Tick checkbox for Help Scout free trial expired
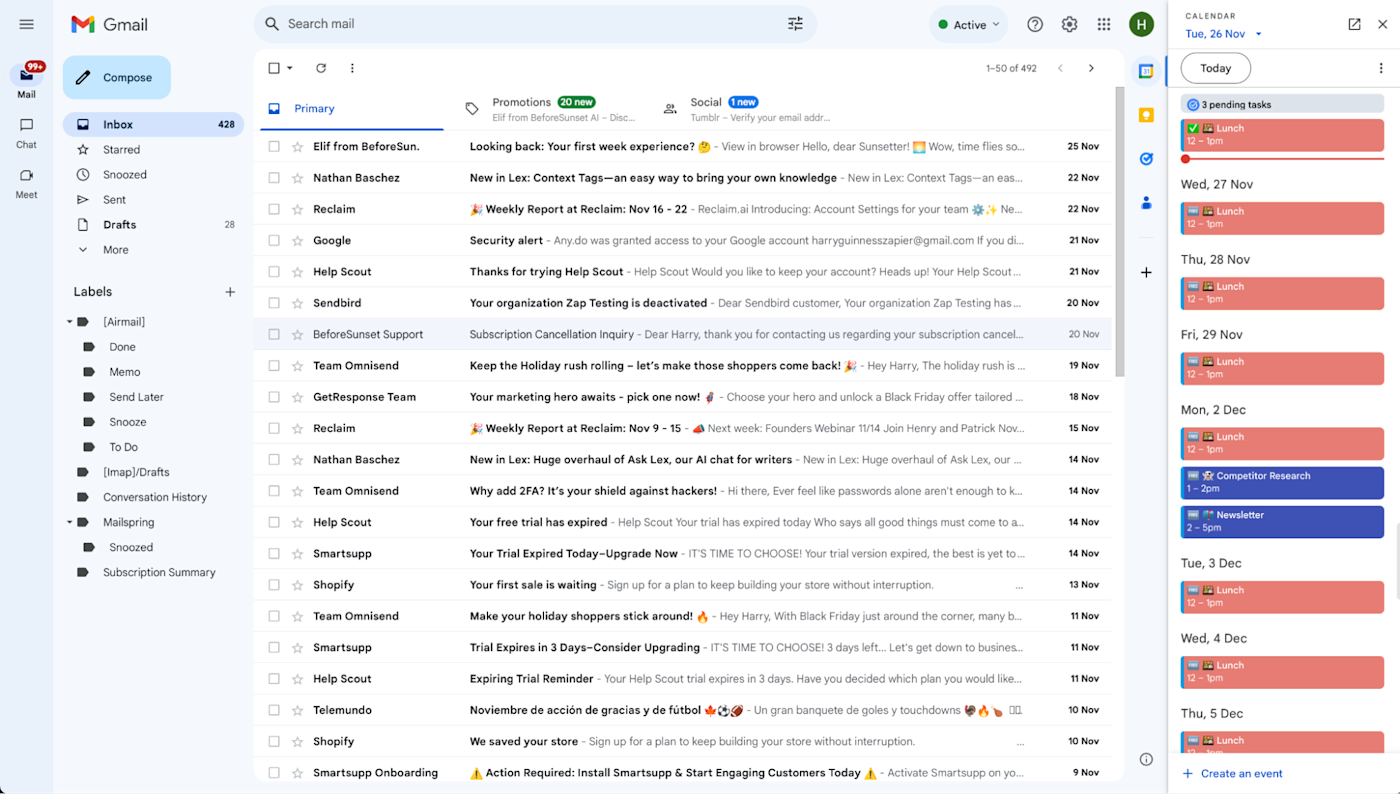Screen dimensions: 1400x794 pyautogui.click(x=274, y=522)
